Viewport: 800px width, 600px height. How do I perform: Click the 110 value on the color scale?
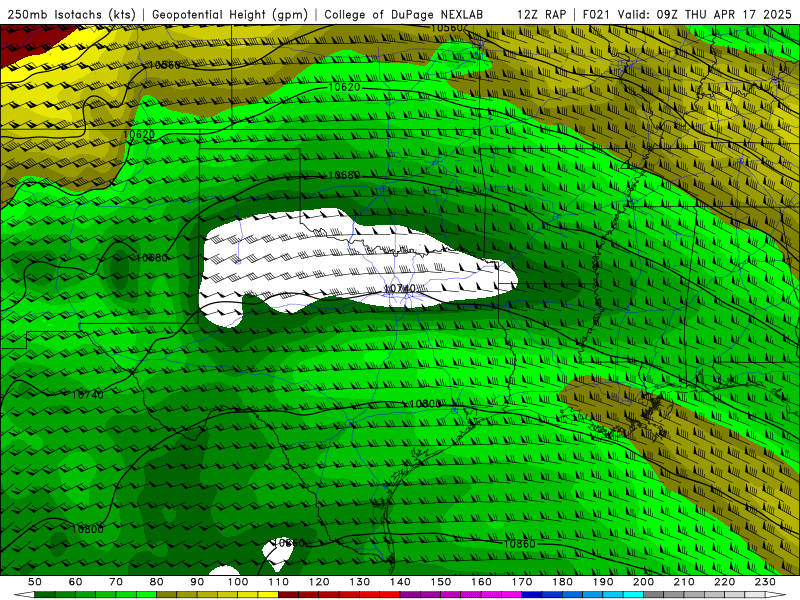(x=279, y=582)
